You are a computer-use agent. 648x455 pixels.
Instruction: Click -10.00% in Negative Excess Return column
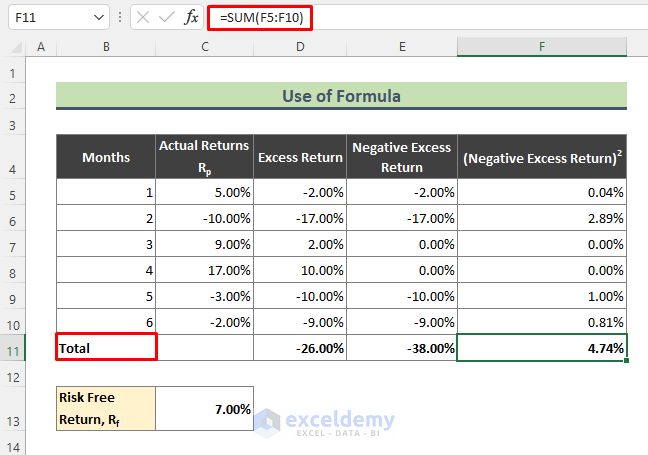[x=402, y=296]
